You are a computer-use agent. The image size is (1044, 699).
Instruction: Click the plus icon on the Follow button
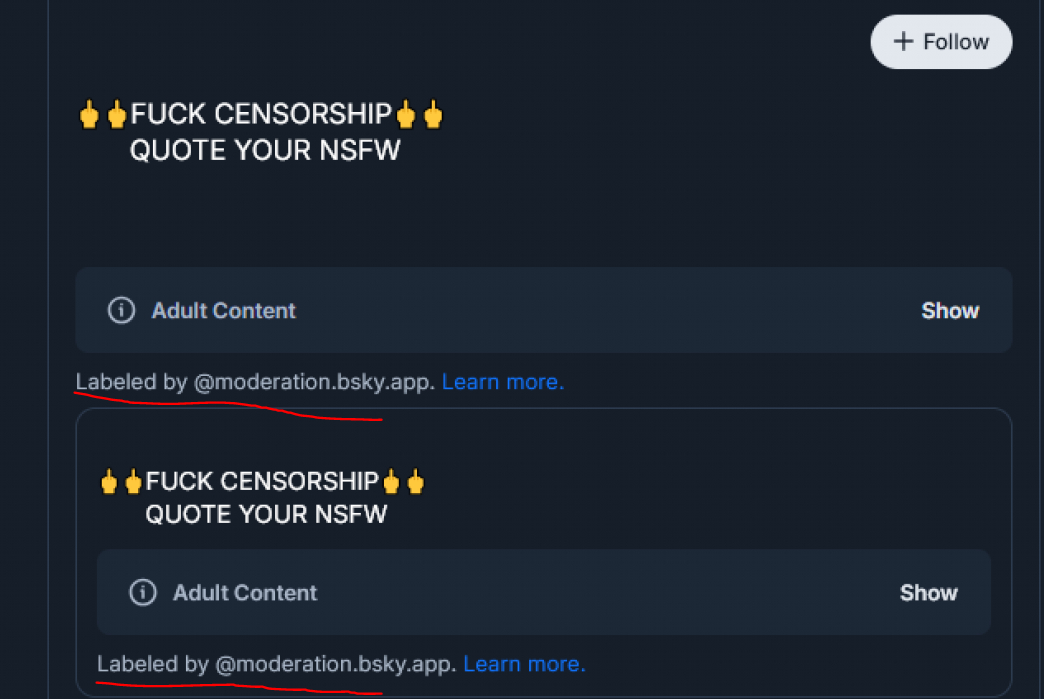pyautogui.click(x=904, y=42)
